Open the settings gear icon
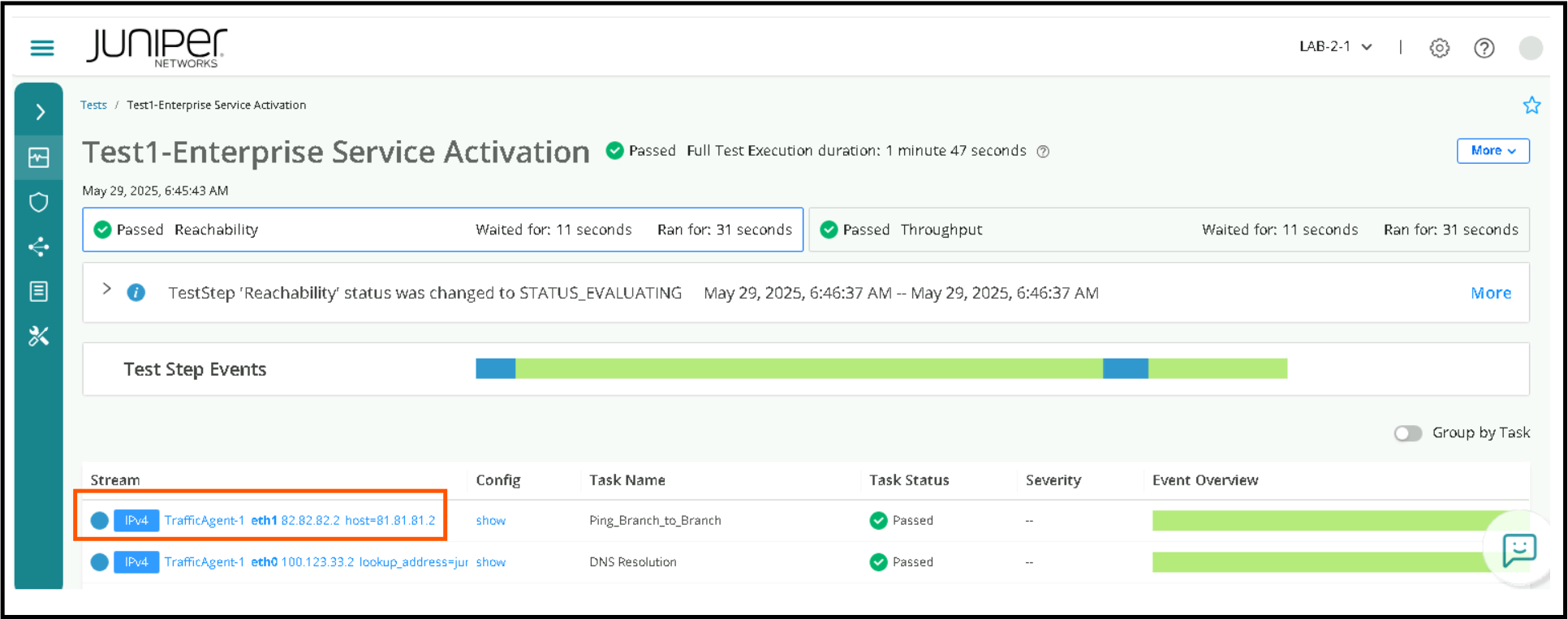The image size is (1568, 619). click(x=1439, y=48)
